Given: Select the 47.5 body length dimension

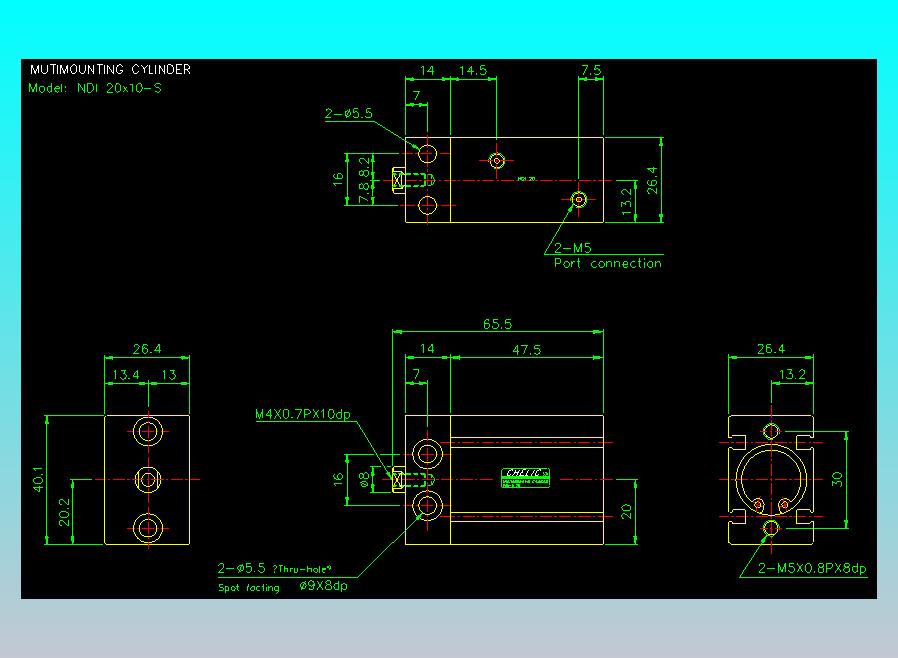Looking at the screenshot, I should pos(525,350).
